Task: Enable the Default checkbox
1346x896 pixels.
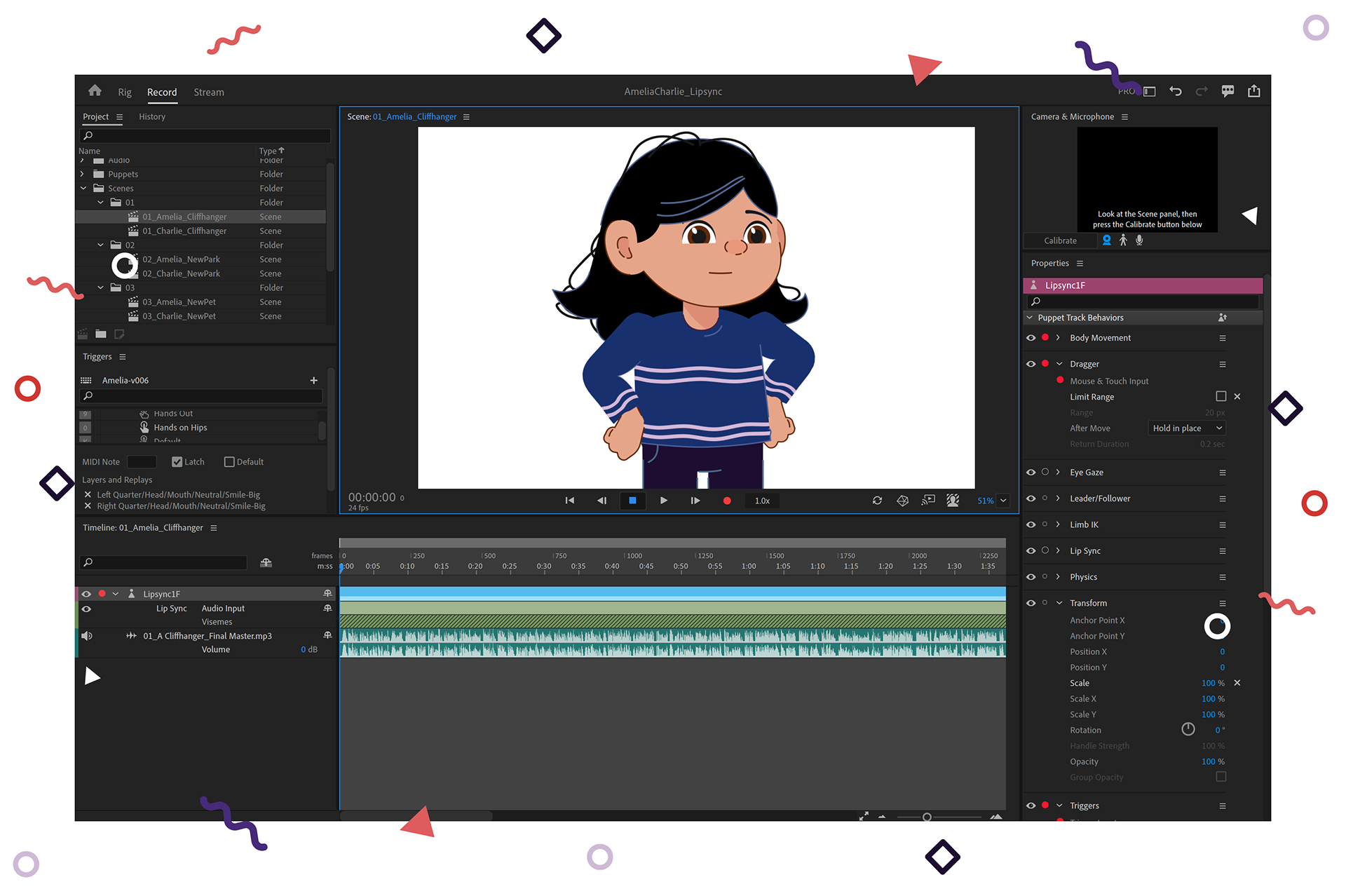Action: (229, 462)
